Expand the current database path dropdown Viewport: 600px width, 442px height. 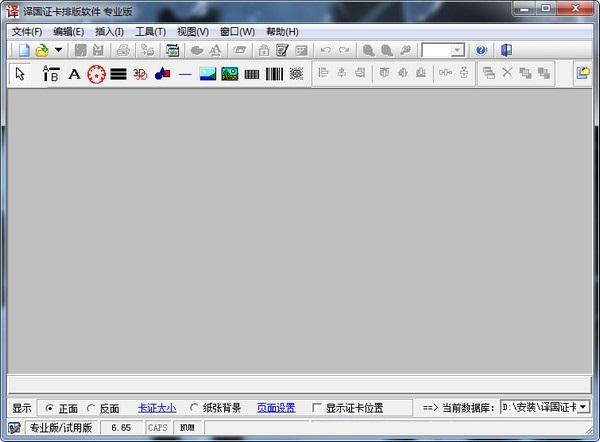583,407
